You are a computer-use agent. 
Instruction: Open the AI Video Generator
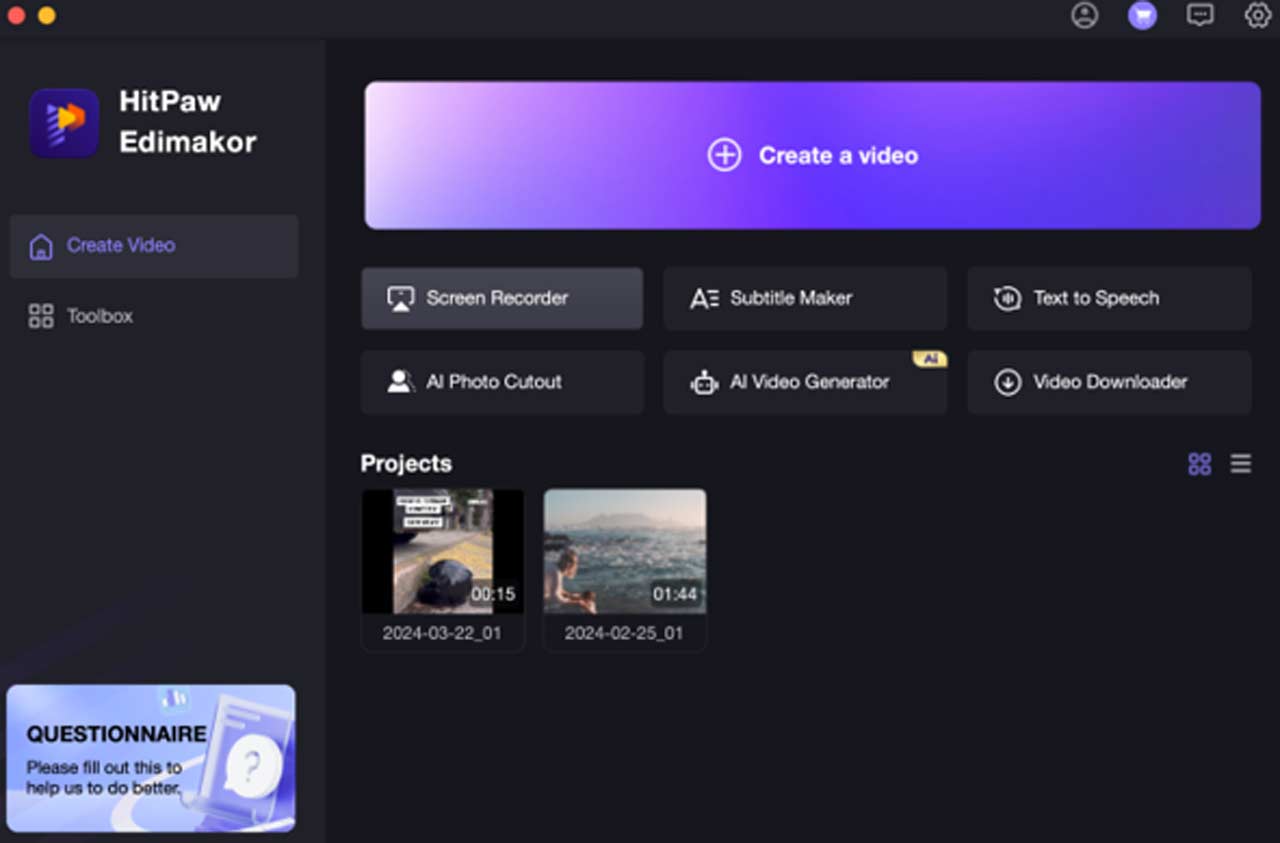coord(805,382)
